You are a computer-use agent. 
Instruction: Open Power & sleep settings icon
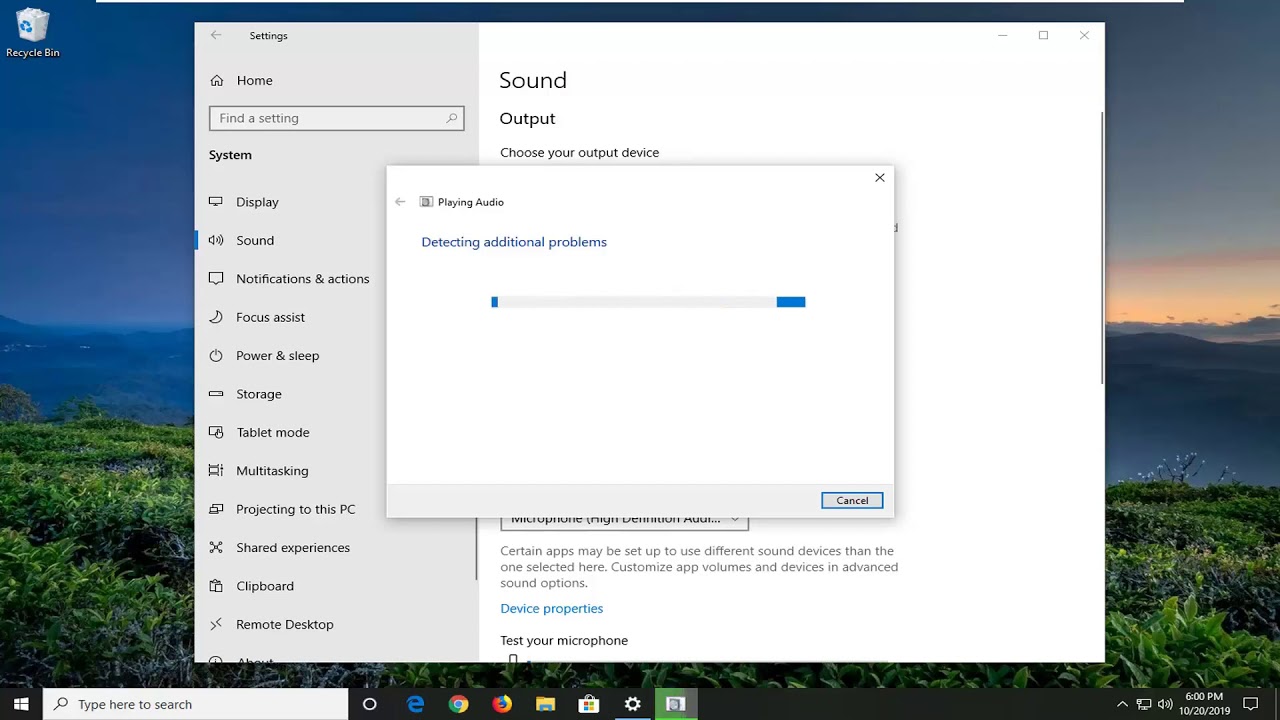click(216, 356)
